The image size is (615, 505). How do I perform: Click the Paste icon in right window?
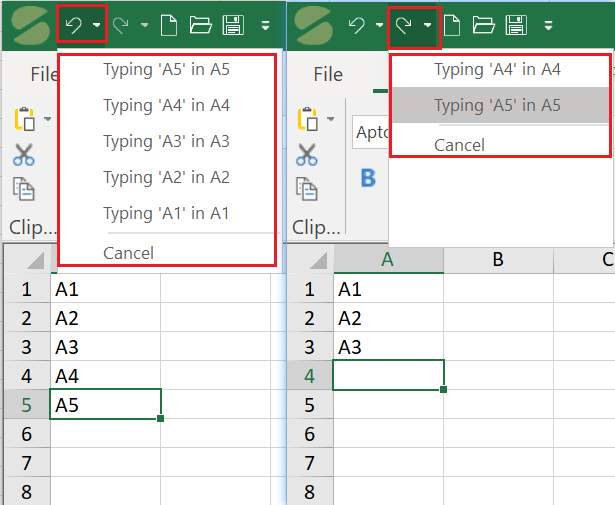pos(308,118)
